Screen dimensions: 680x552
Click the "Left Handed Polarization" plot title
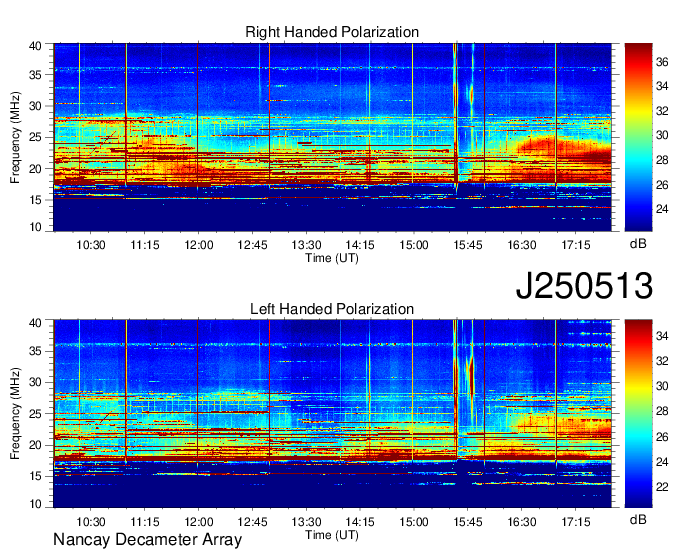click(x=332, y=309)
